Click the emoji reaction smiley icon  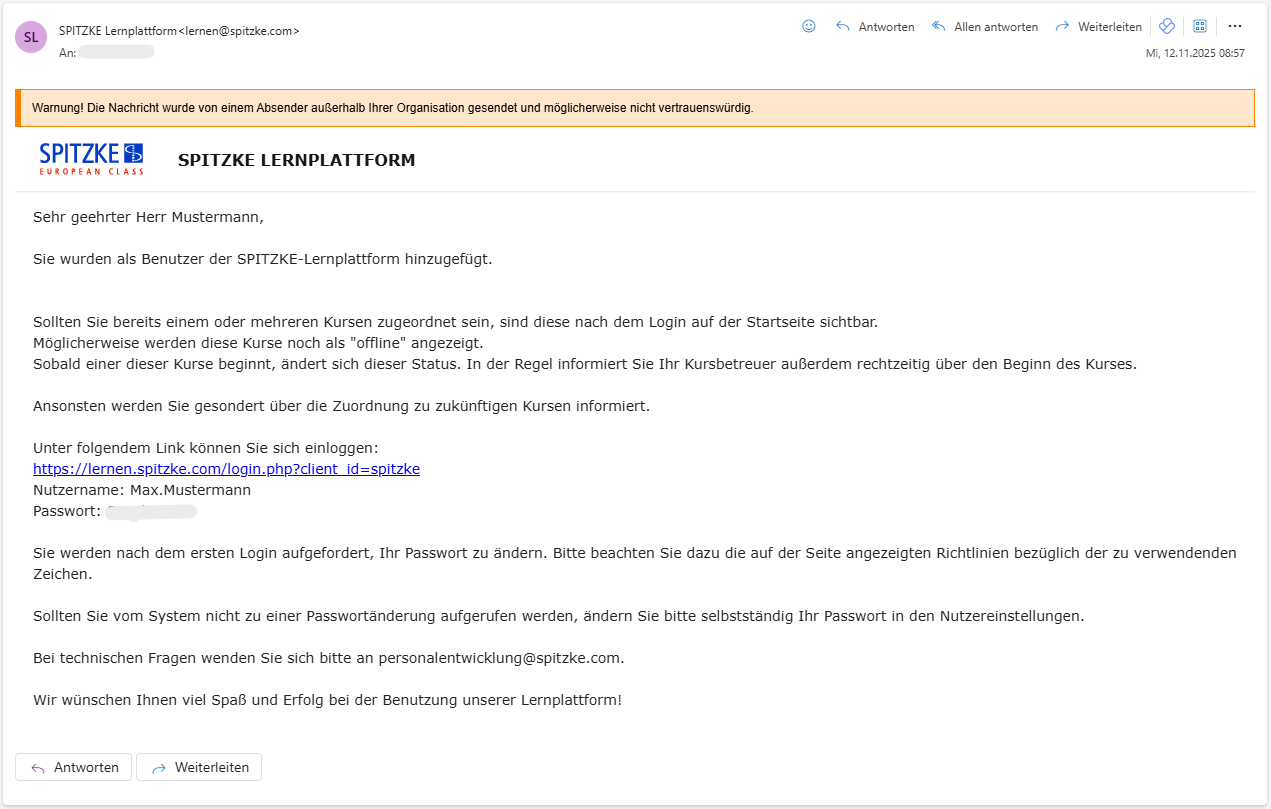809,27
